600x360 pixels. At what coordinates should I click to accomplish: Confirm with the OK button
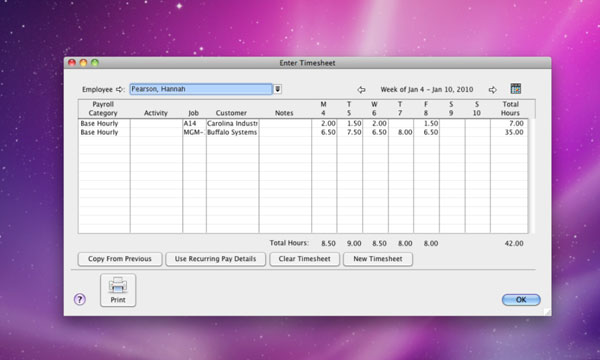(521, 300)
